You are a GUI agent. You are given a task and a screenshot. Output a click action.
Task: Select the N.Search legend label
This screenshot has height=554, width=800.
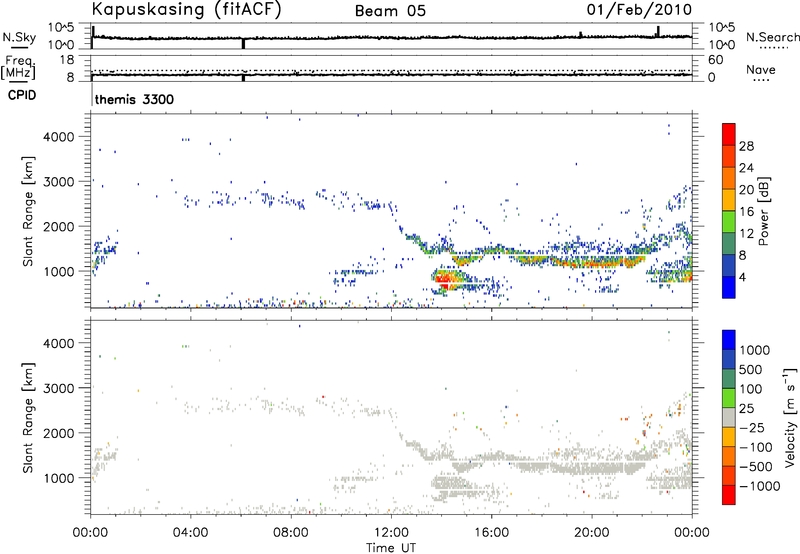pyautogui.click(x=772, y=37)
